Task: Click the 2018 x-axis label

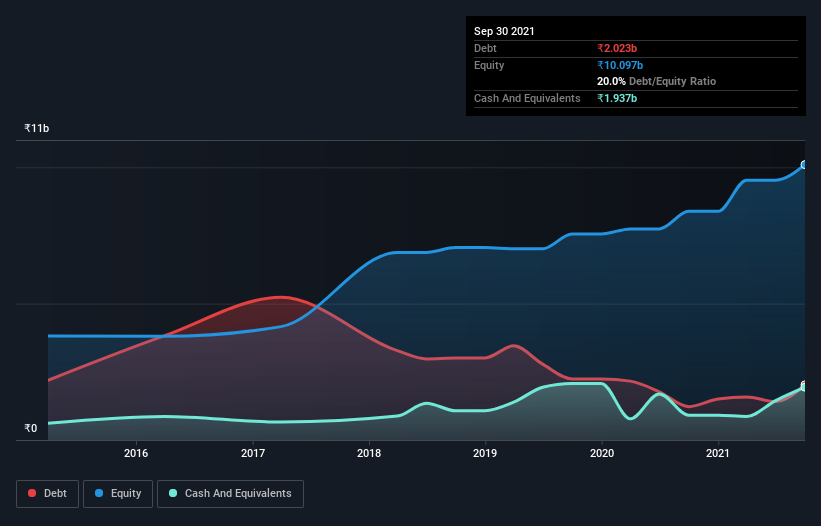Action: click(369, 453)
